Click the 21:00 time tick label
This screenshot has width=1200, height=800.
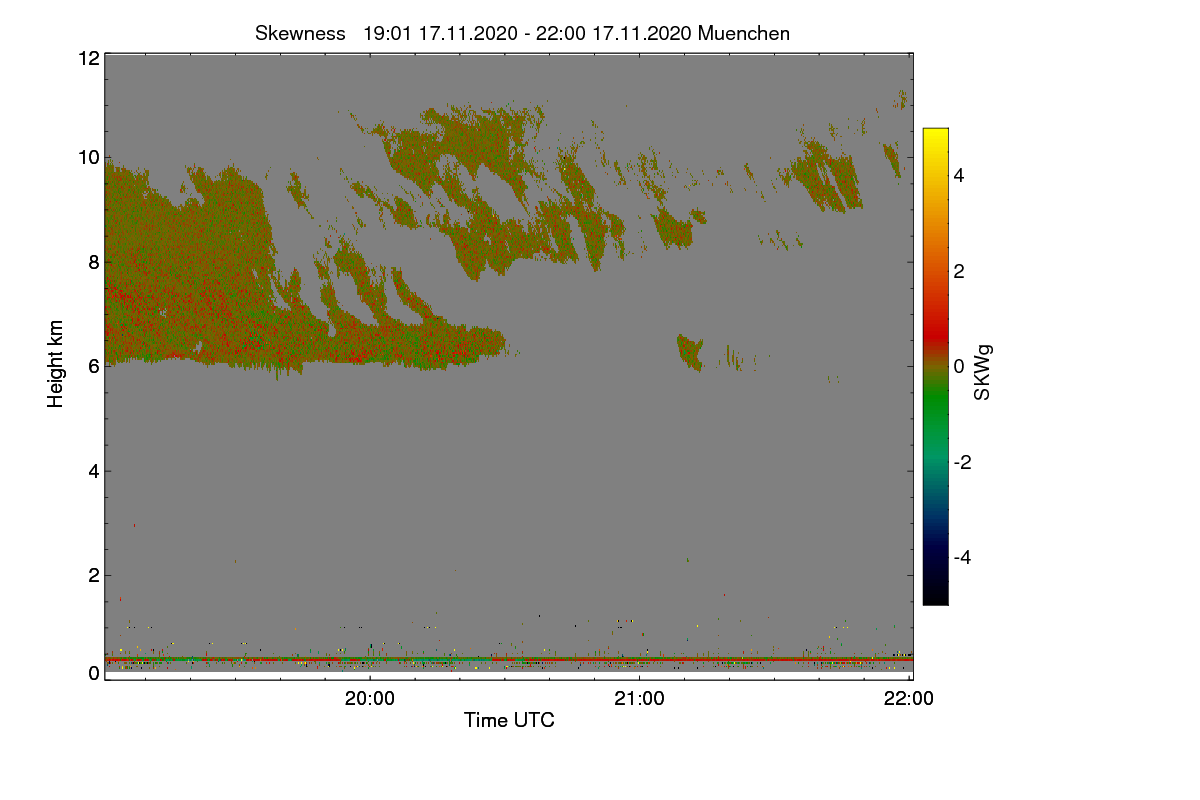639,699
